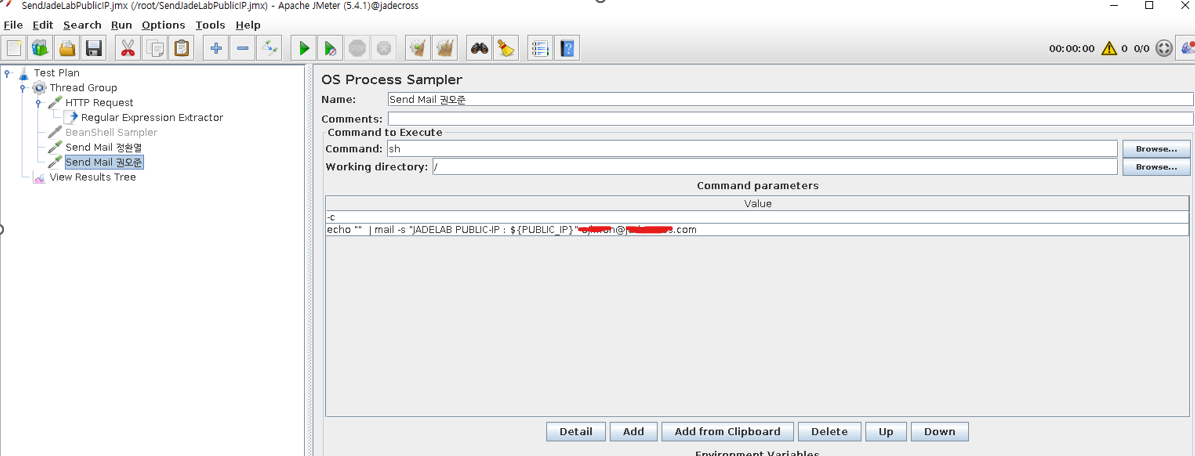The height and width of the screenshot is (456, 1195).
Task: Select Send Mail 권오준 in tree
Action: click(x=104, y=162)
